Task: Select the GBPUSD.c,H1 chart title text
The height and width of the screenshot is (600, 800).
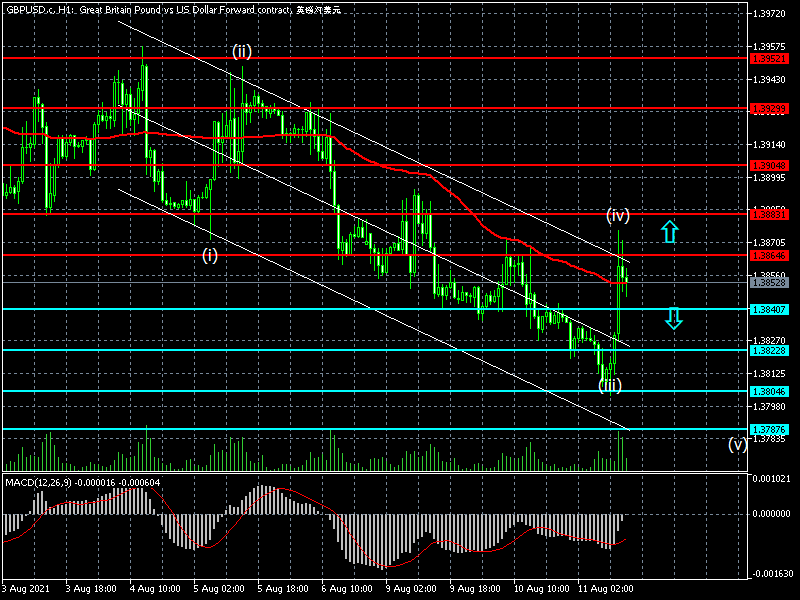Action: [x=173, y=9]
